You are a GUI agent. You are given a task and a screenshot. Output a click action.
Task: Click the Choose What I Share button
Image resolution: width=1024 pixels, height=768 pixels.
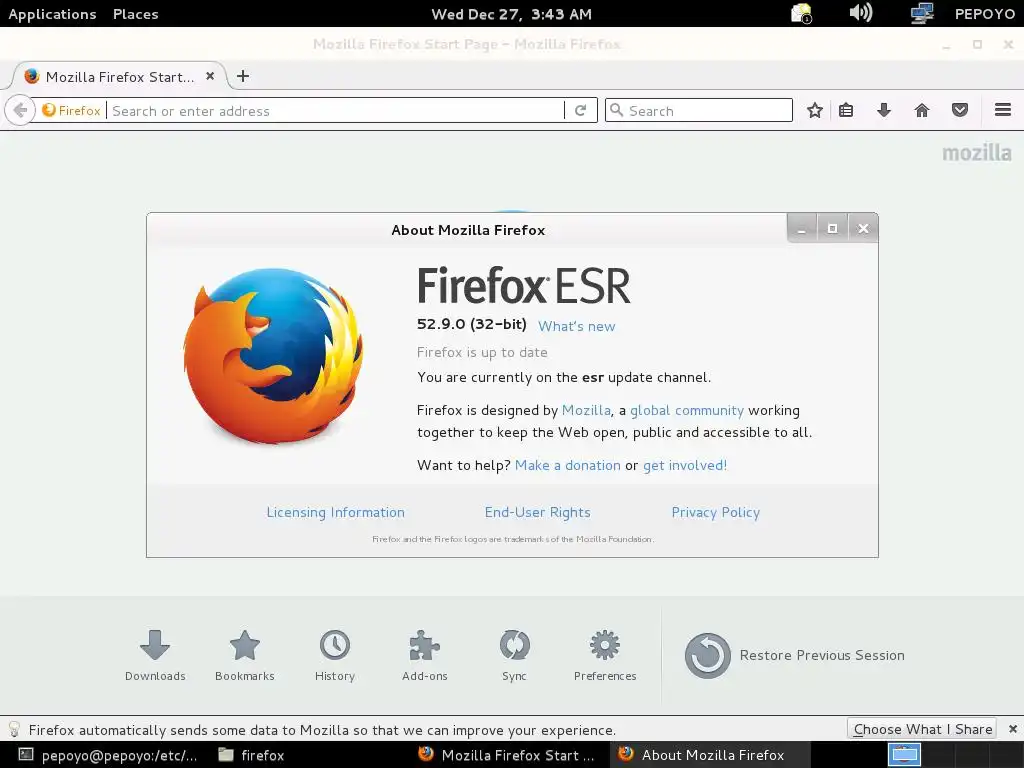point(921,729)
